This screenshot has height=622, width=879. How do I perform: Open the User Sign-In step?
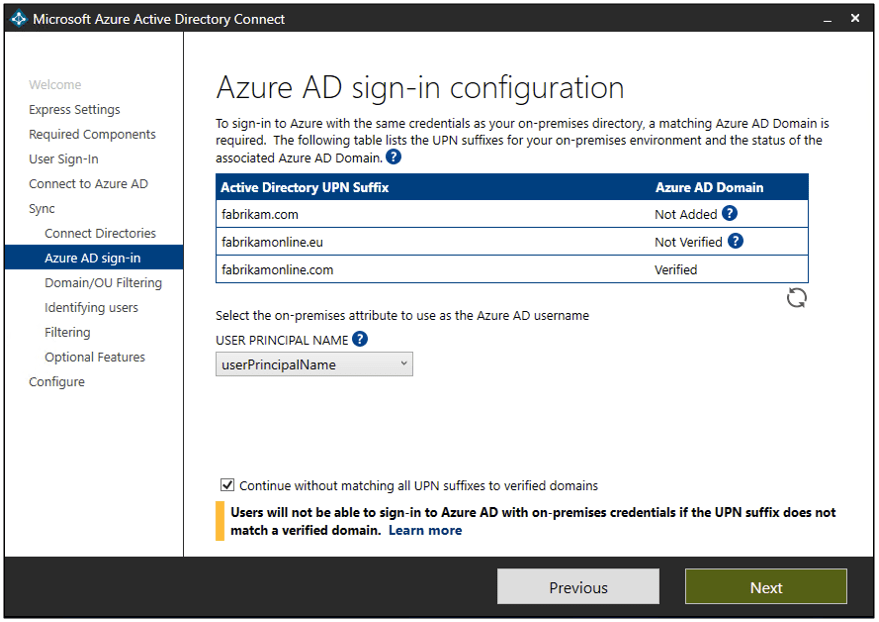click(x=63, y=159)
